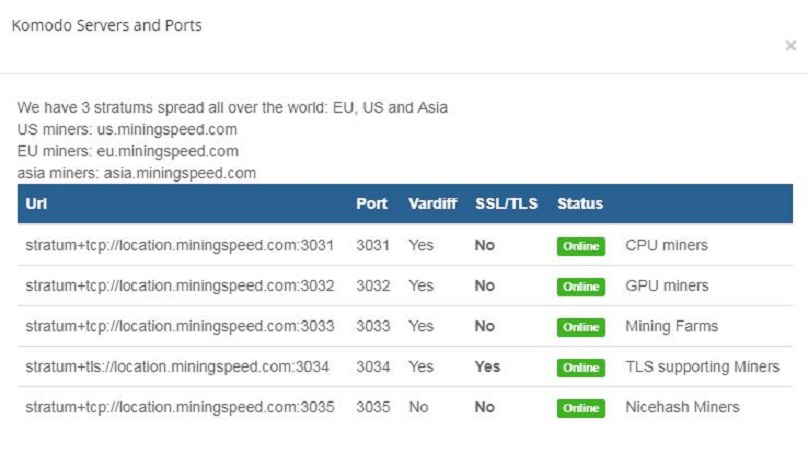This screenshot has height=455, width=808.
Task: Click the Online badge for CPU miners
Action: pos(581,246)
